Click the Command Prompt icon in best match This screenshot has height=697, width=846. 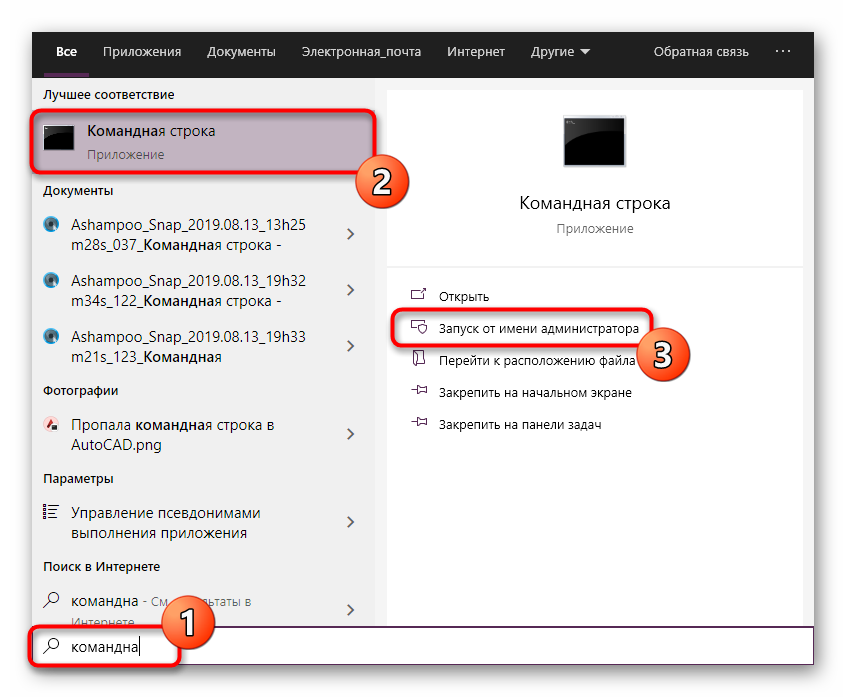[x=59, y=140]
